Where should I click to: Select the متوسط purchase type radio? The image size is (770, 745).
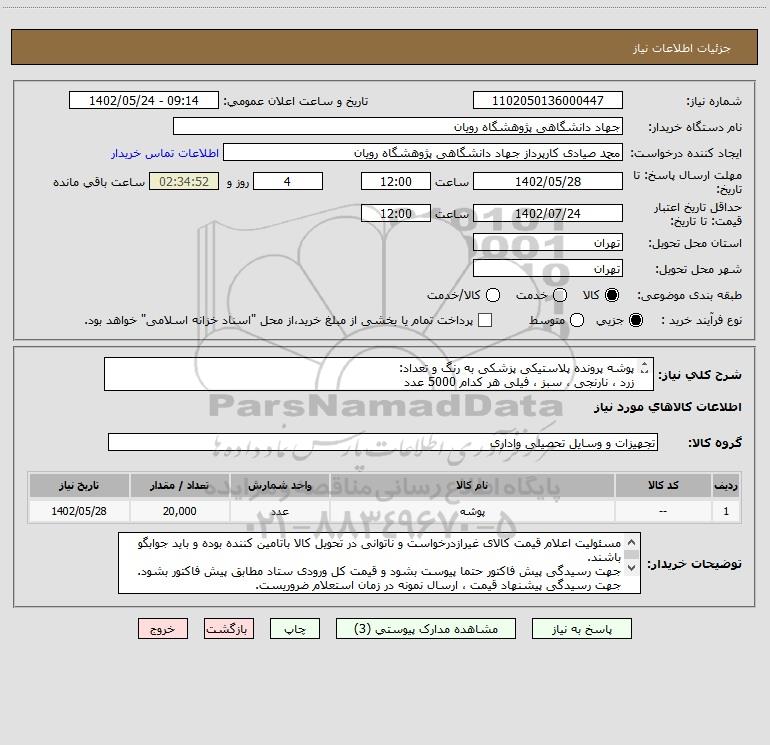coord(577,320)
